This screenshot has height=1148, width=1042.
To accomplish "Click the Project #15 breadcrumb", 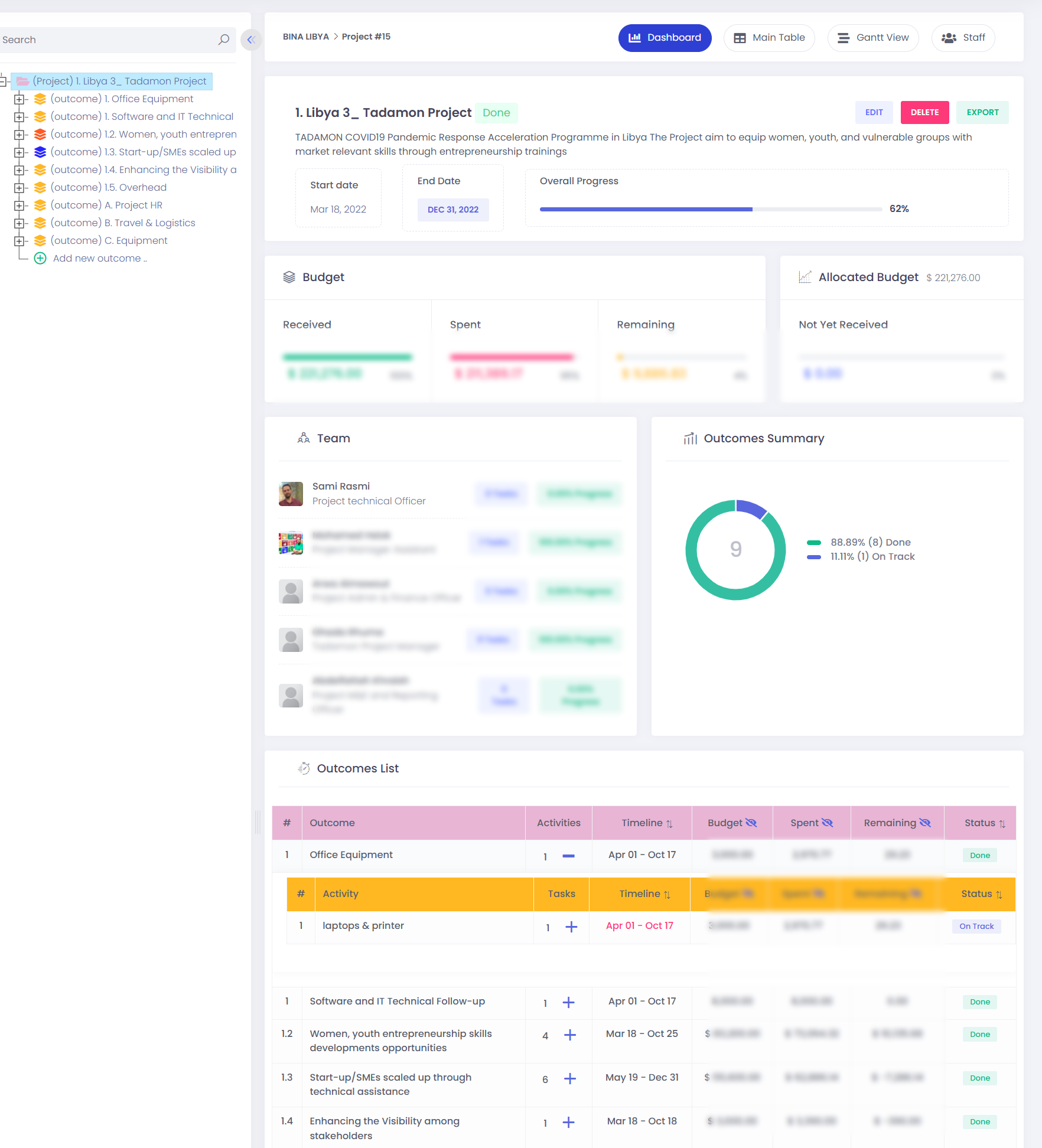I will (366, 37).
